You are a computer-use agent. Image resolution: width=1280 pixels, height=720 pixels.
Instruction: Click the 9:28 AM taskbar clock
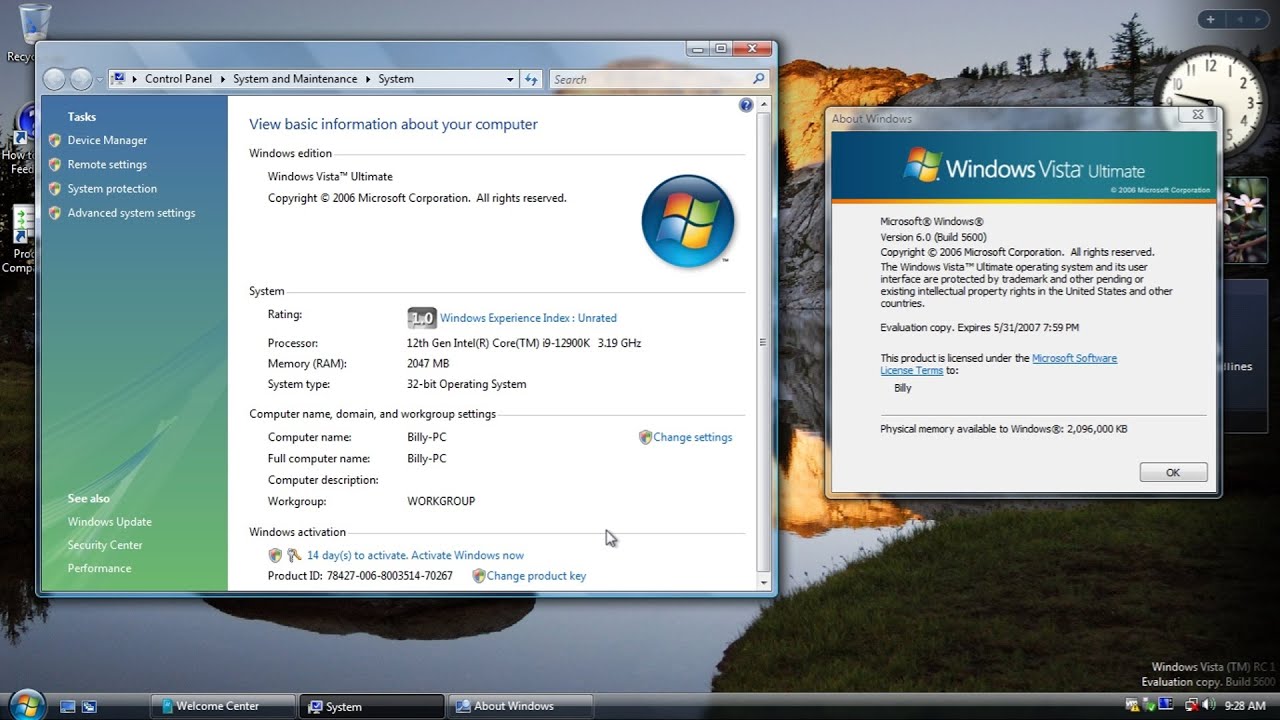1245,706
